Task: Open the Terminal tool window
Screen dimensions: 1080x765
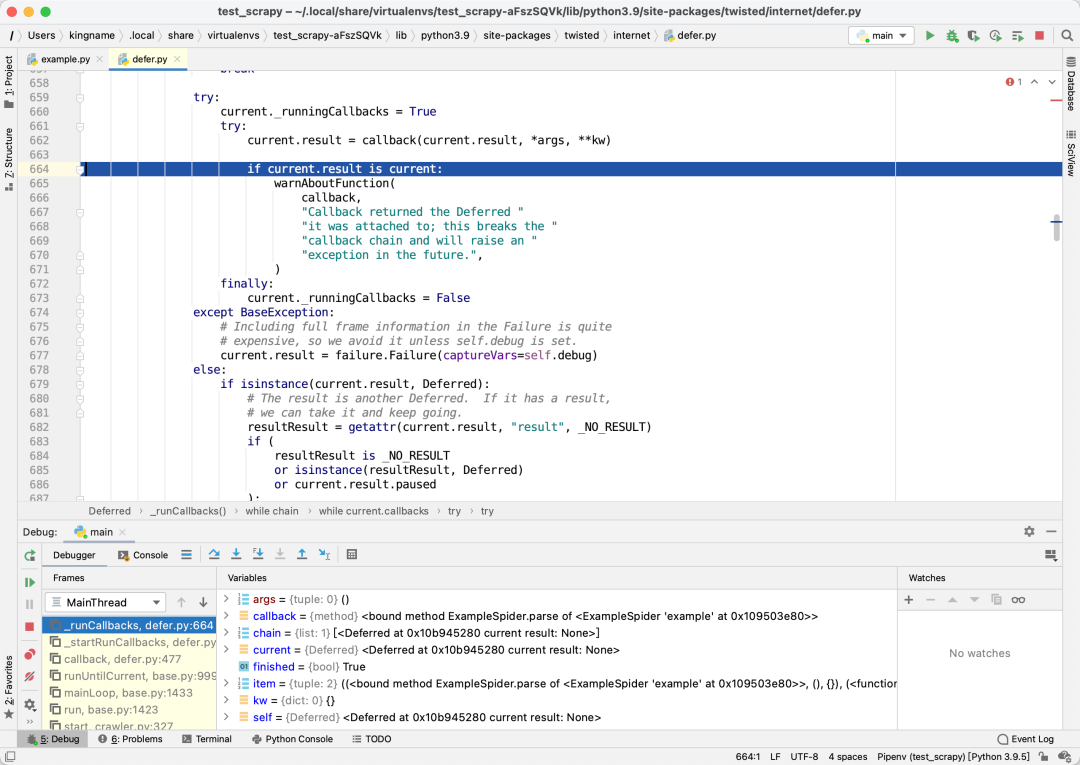Action: point(207,739)
